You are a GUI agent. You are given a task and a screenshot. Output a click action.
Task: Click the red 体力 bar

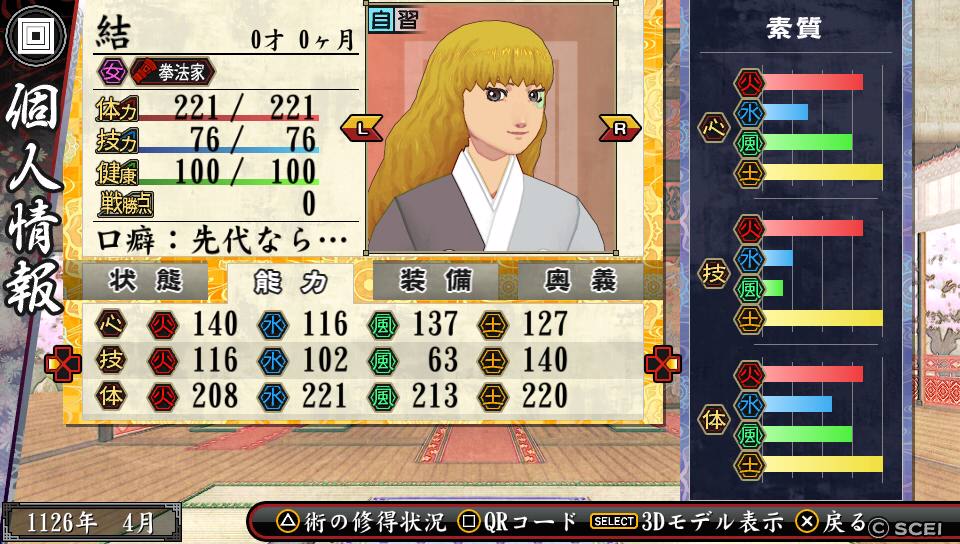pos(227,117)
